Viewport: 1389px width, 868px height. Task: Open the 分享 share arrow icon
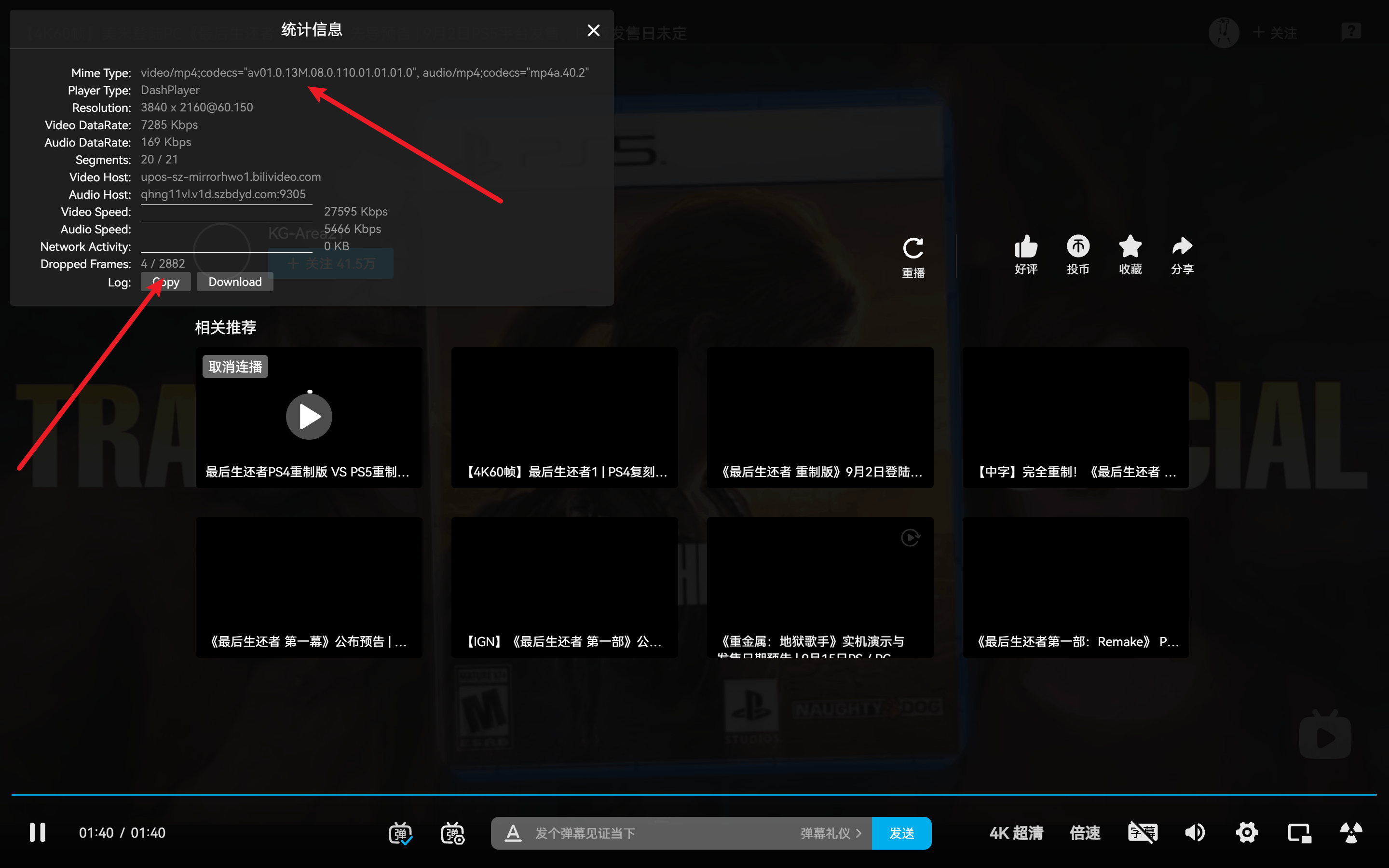[1182, 247]
